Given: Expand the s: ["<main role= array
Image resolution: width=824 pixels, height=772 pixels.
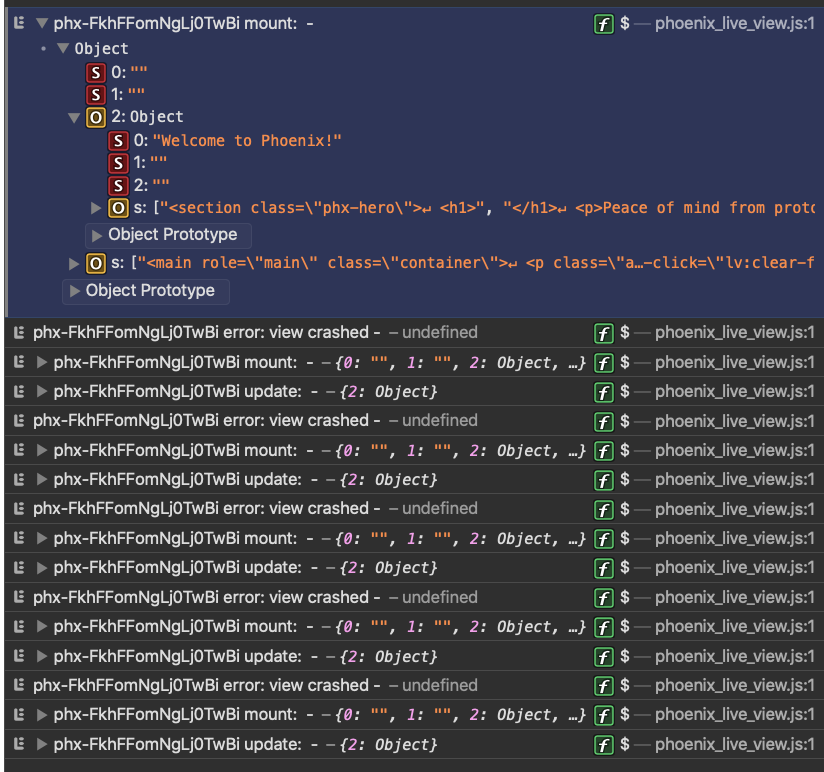Looking at the screenshot, I should pos(74,263).
